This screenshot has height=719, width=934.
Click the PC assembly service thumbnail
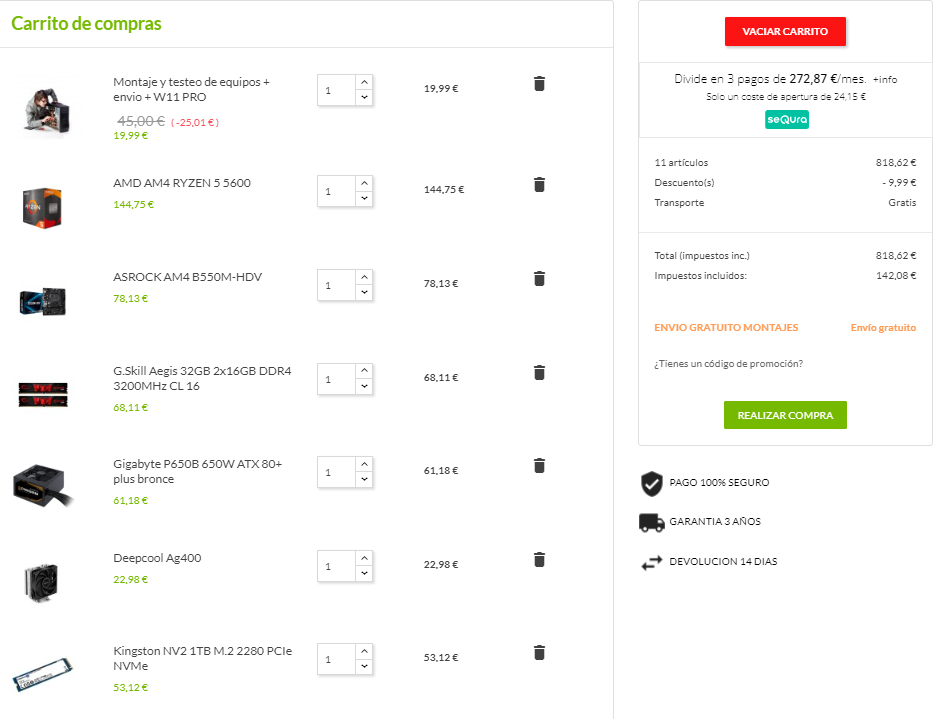(x=46, y=111)
